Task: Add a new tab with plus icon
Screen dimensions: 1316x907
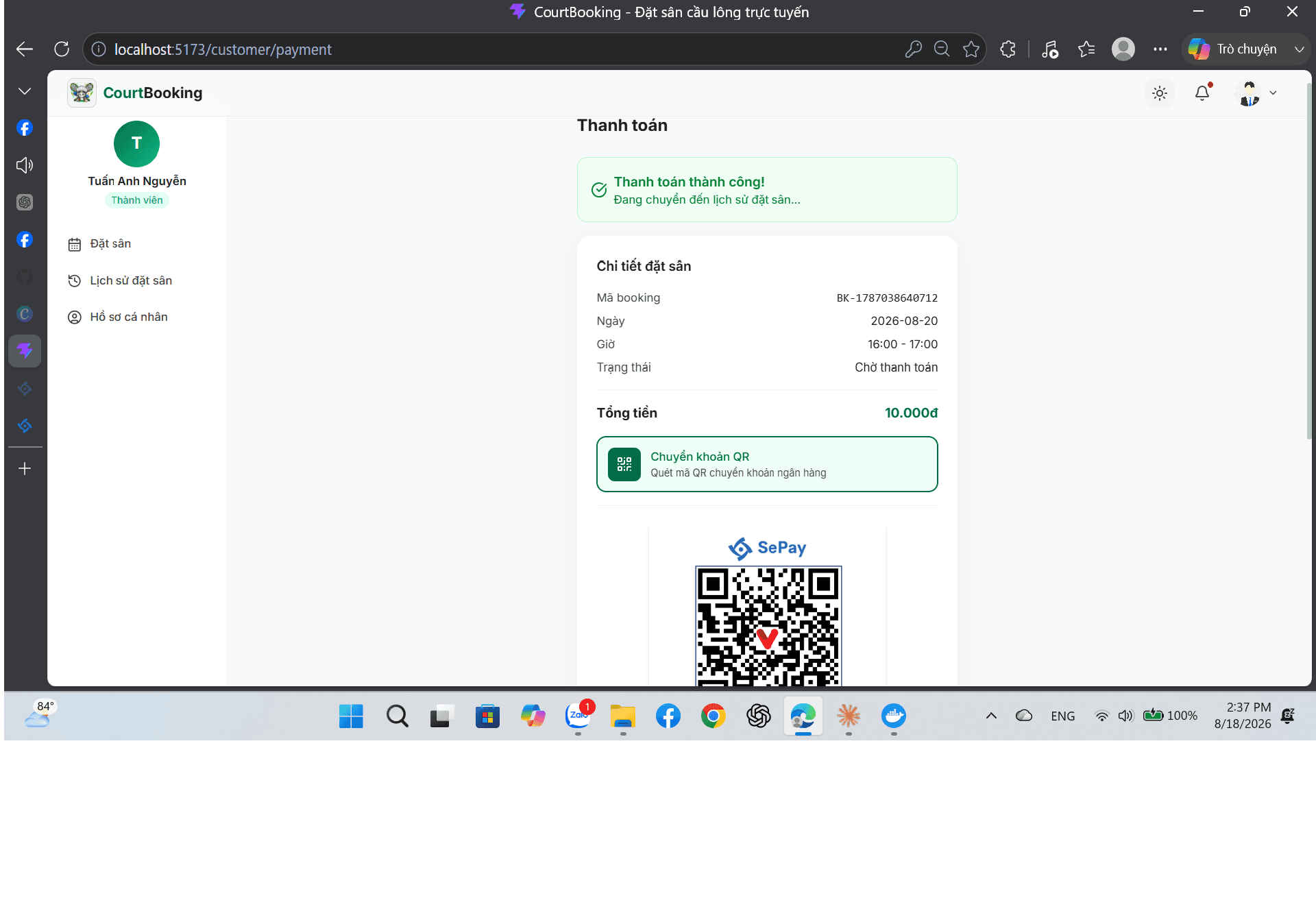Action: coord(25,468)
